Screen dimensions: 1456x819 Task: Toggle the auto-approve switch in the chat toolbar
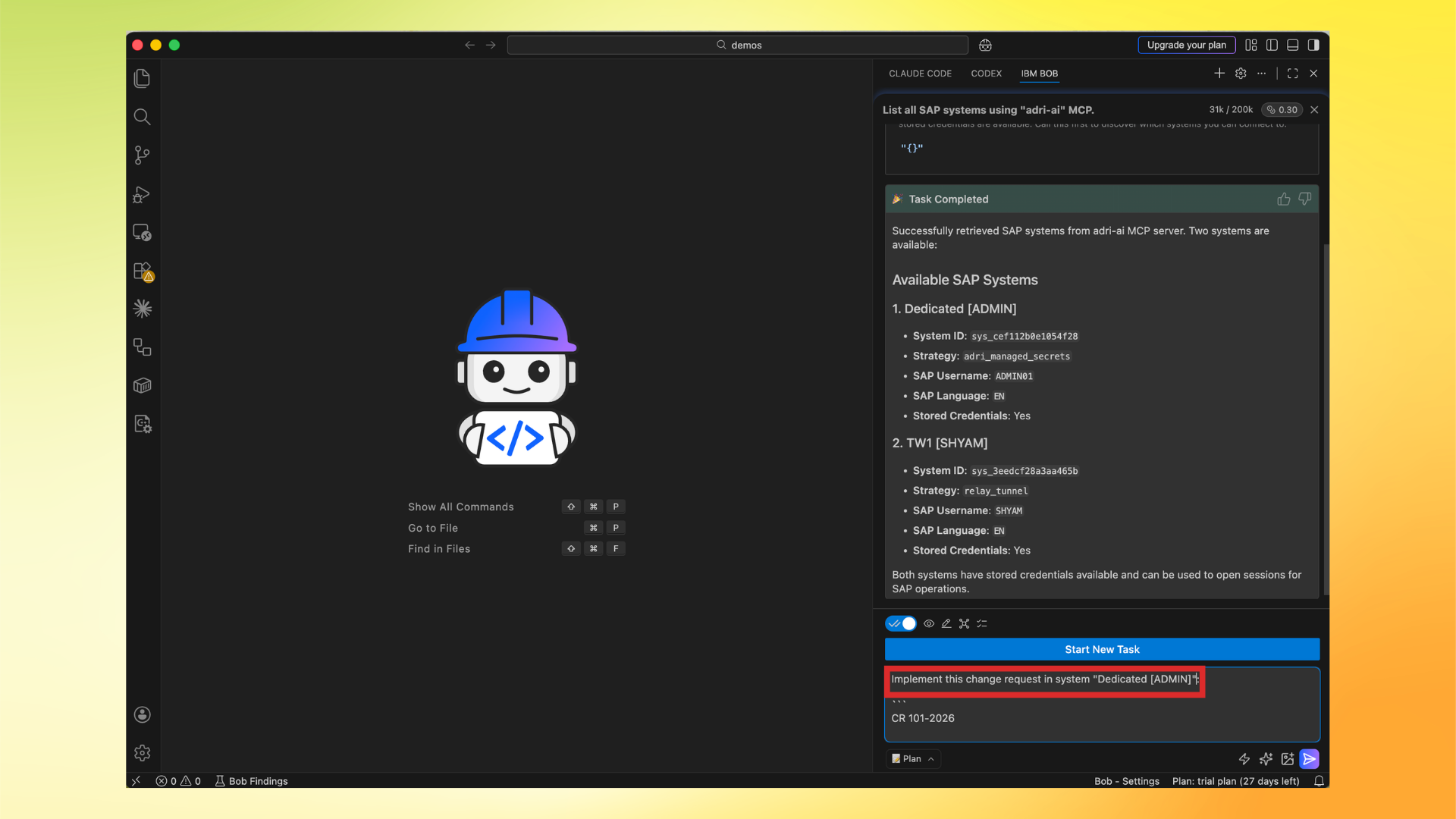pyautogui.click(x=901, y=623)
